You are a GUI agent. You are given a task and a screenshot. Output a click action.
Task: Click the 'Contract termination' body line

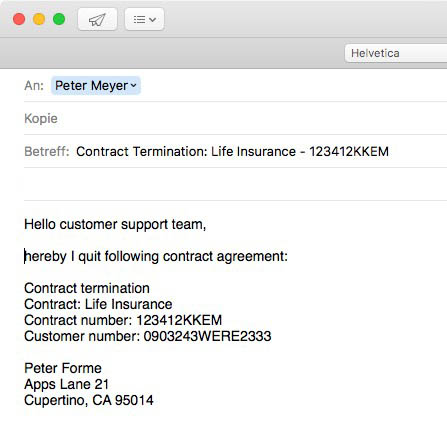pyautogui.click(x=87, y=288)
